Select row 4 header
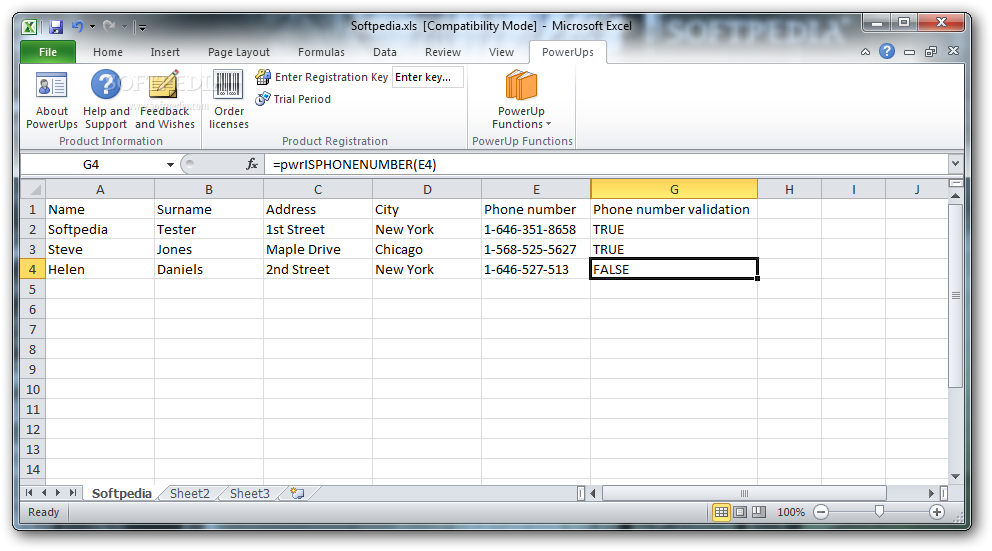This screenshot has width=992, height=551. [33, 269]
